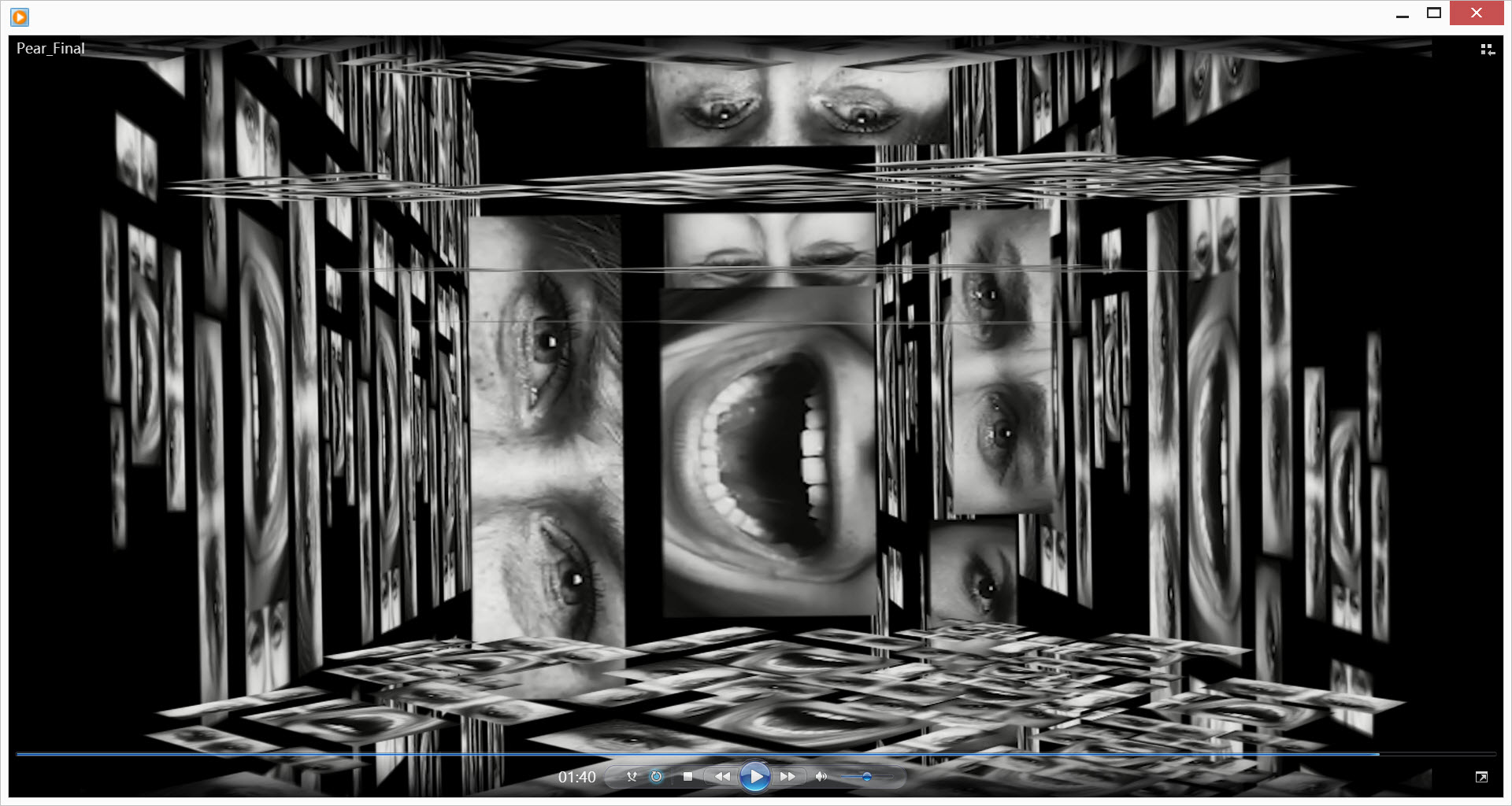View the video full screen
The width and height of the screenshot is (1512, 806).
pos(1481,777)
